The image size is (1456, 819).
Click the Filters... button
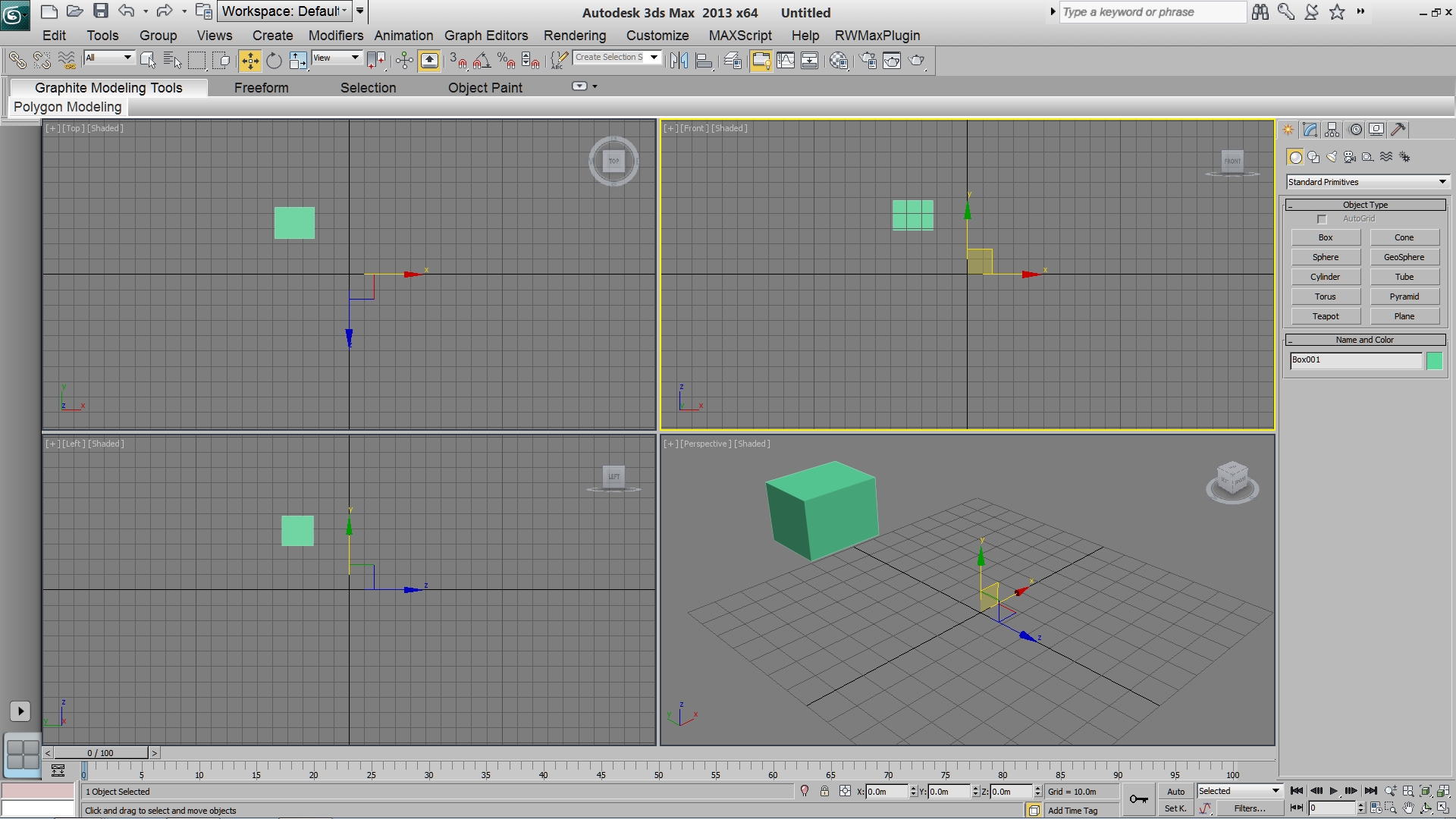point(1249,808)
